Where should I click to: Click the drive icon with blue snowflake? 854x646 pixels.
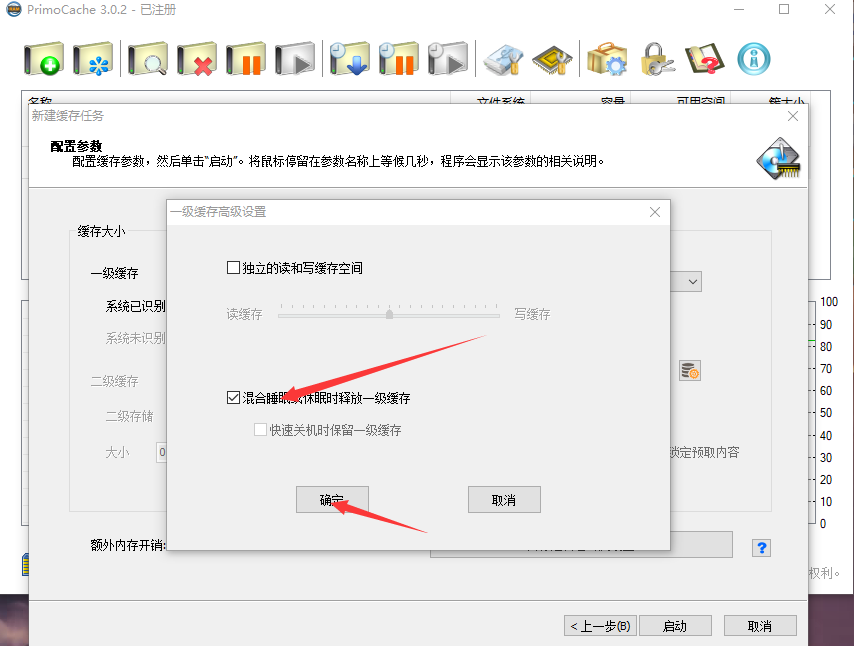(93, 59)
